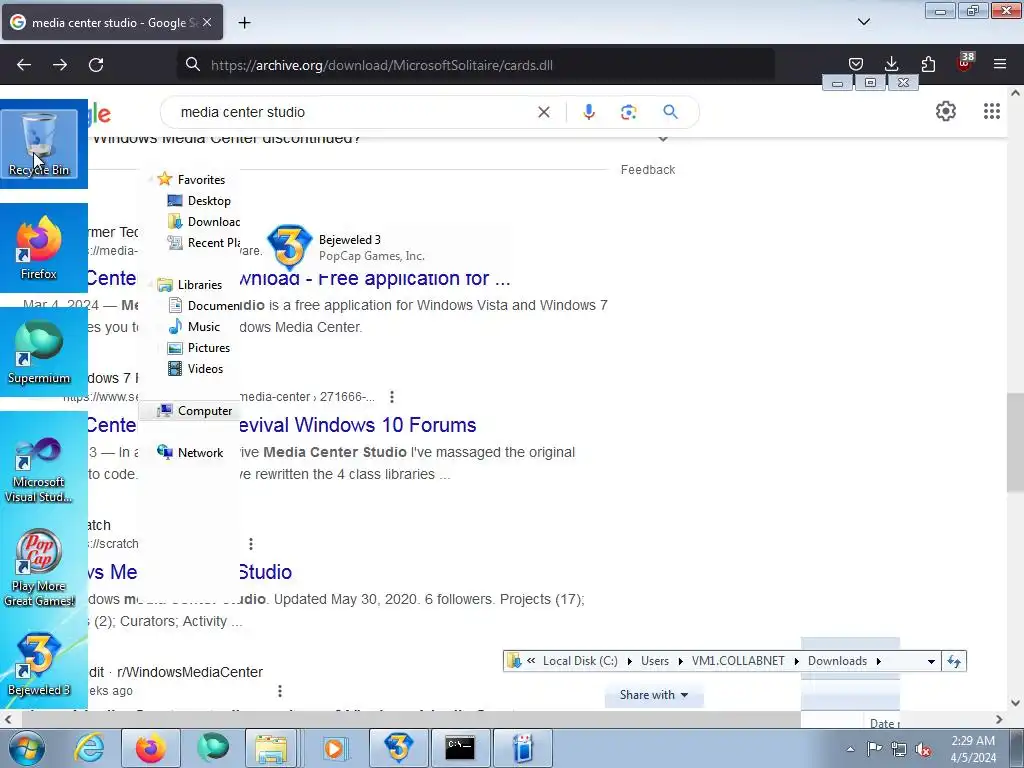
Task: Go forward in Firefox browser
Action: point(60,65)
